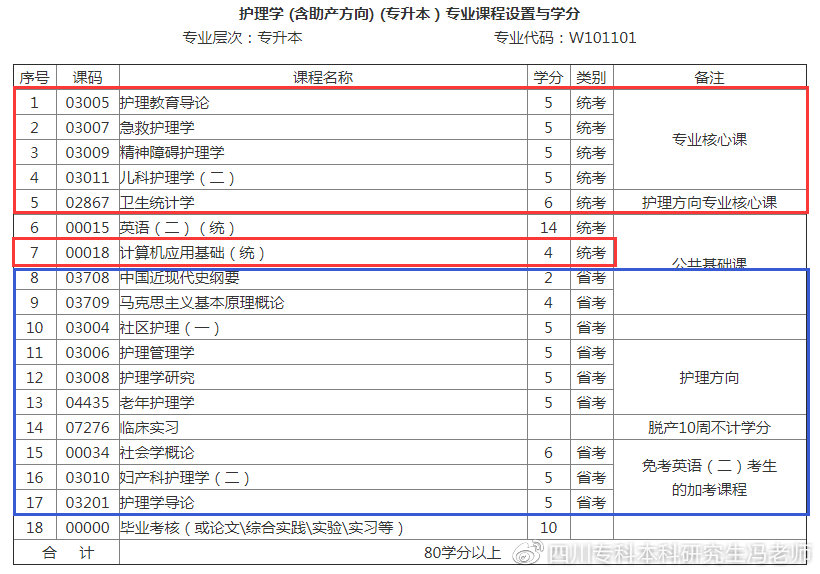Click the 备注 column header
820x574 pixels.
pos(709,77)
